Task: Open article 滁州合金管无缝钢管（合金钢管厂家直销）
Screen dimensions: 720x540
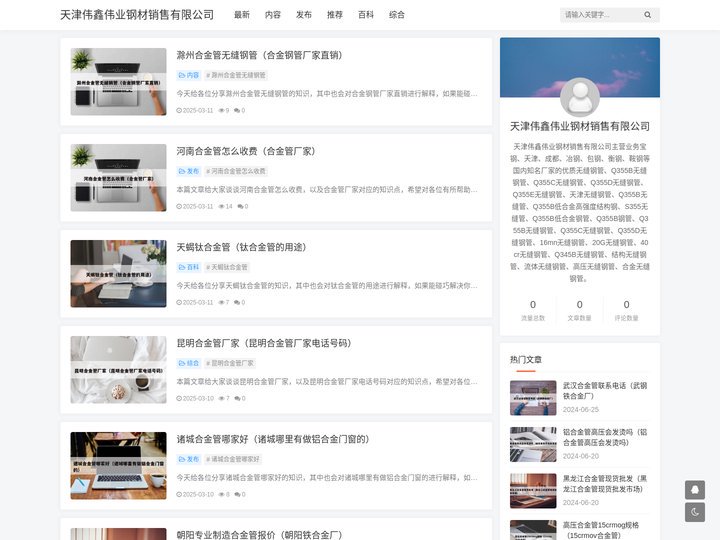Action: [259, 55]
